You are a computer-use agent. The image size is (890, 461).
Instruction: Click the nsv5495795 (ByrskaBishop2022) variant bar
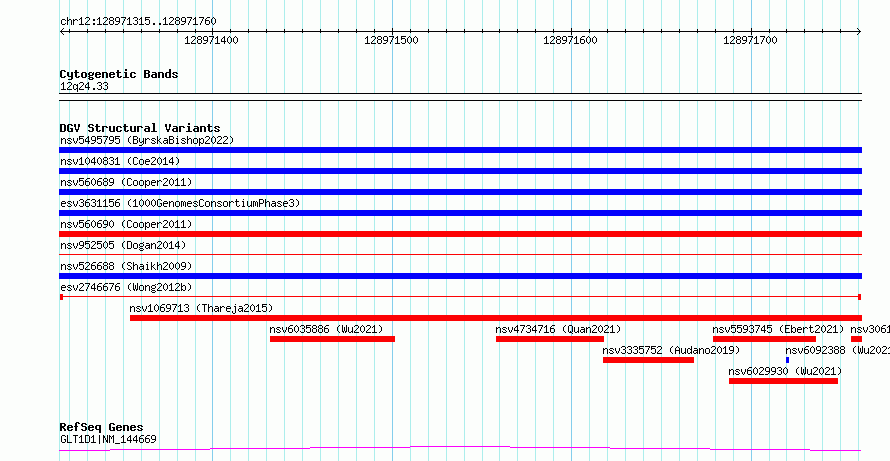point(460,150)
